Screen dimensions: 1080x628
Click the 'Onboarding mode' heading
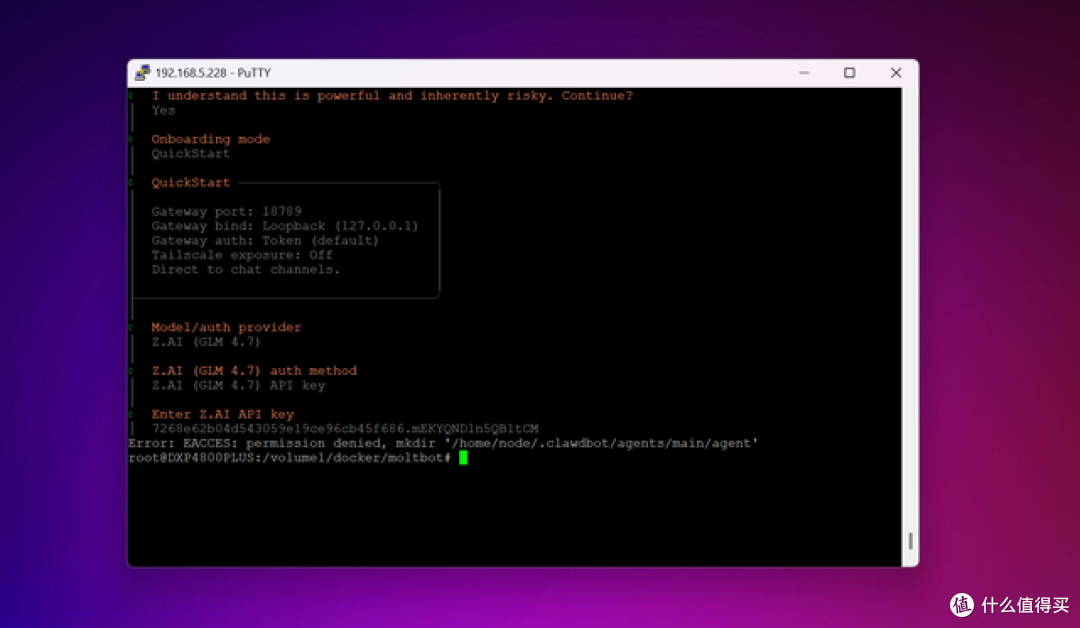(x=211, y=139)
